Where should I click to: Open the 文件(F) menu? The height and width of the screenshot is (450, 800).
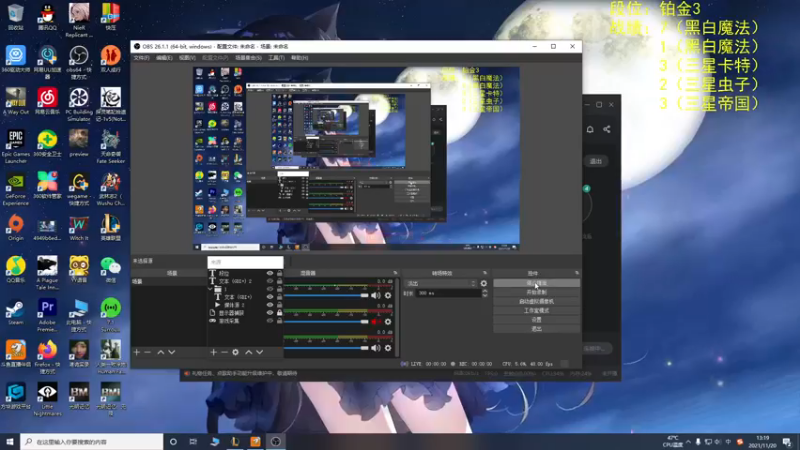[x=141, y=58]
